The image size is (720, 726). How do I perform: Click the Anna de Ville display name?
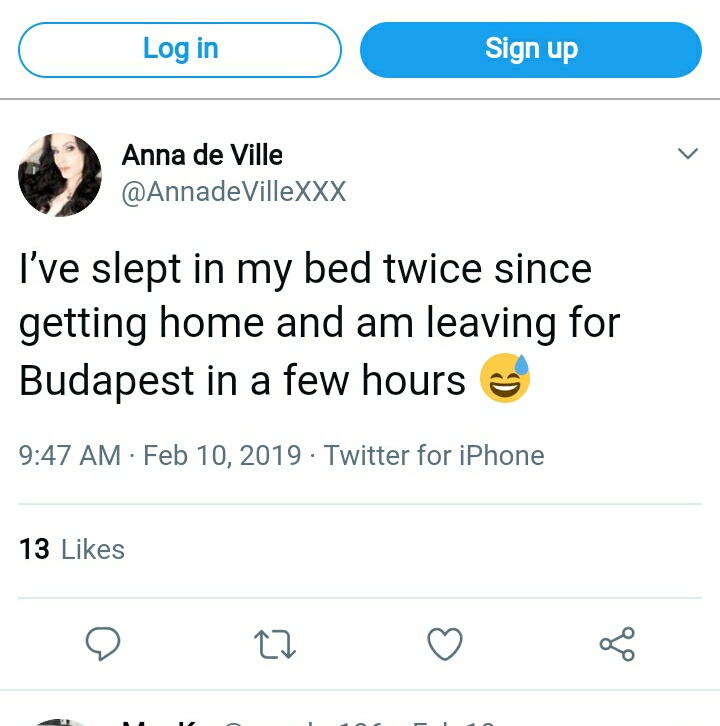click(202, 155)
